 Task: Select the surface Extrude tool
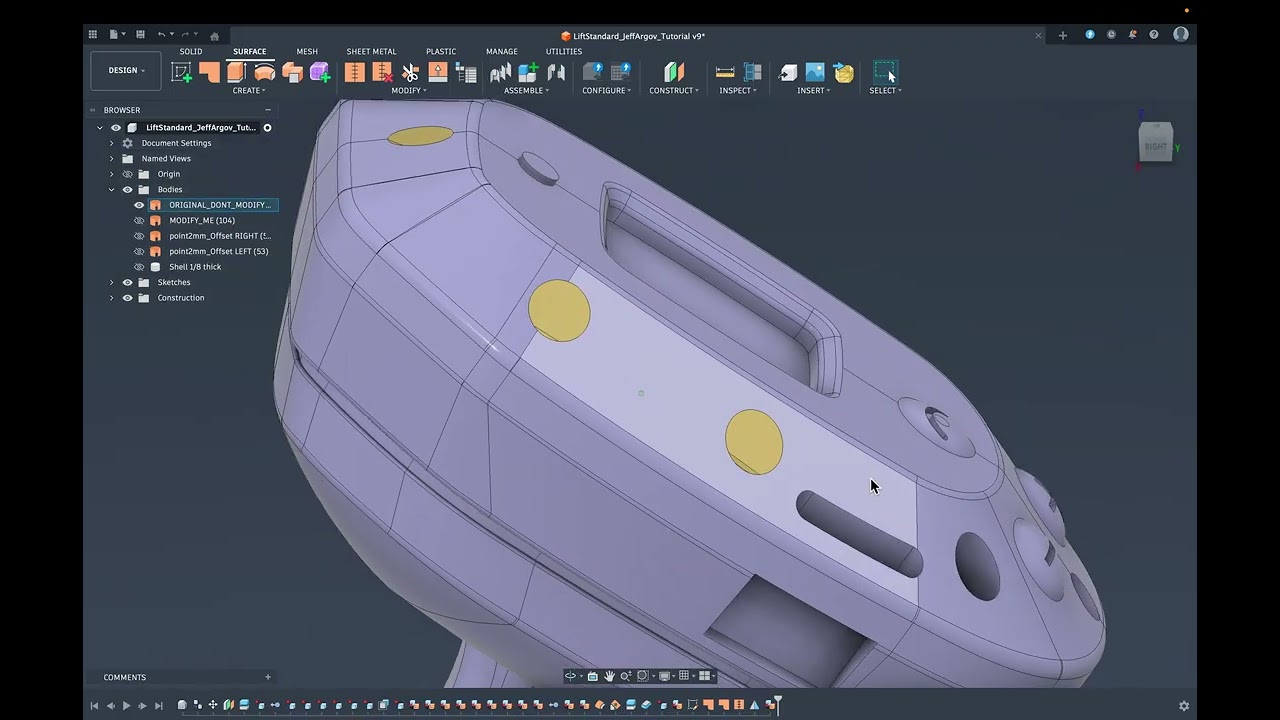pos(237,72)
